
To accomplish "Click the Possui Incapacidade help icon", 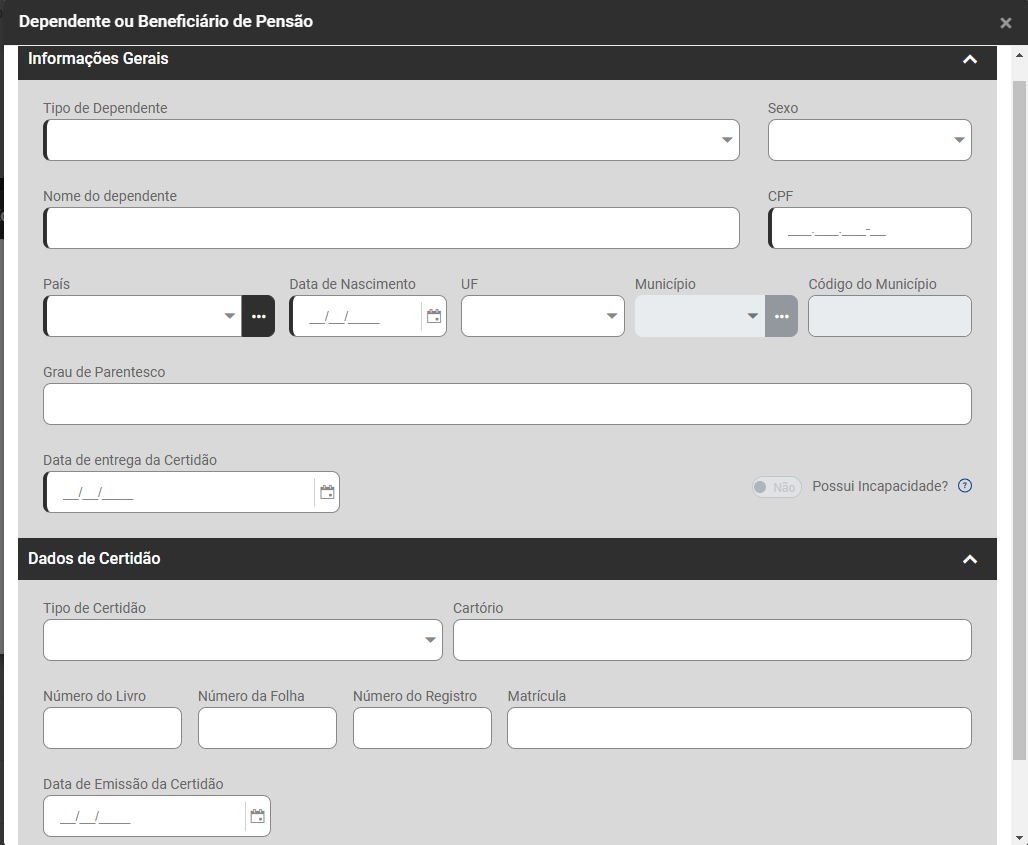I will coord(965,487).
